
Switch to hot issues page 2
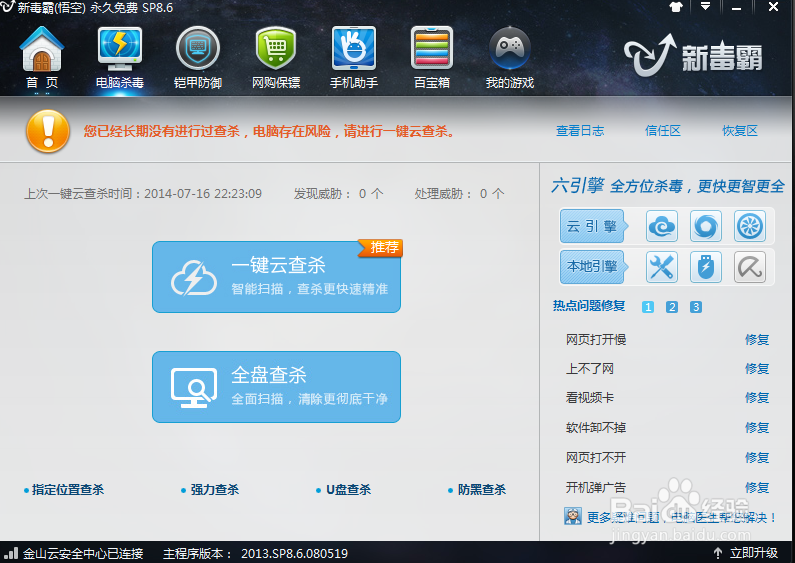[x=672, y=307]
